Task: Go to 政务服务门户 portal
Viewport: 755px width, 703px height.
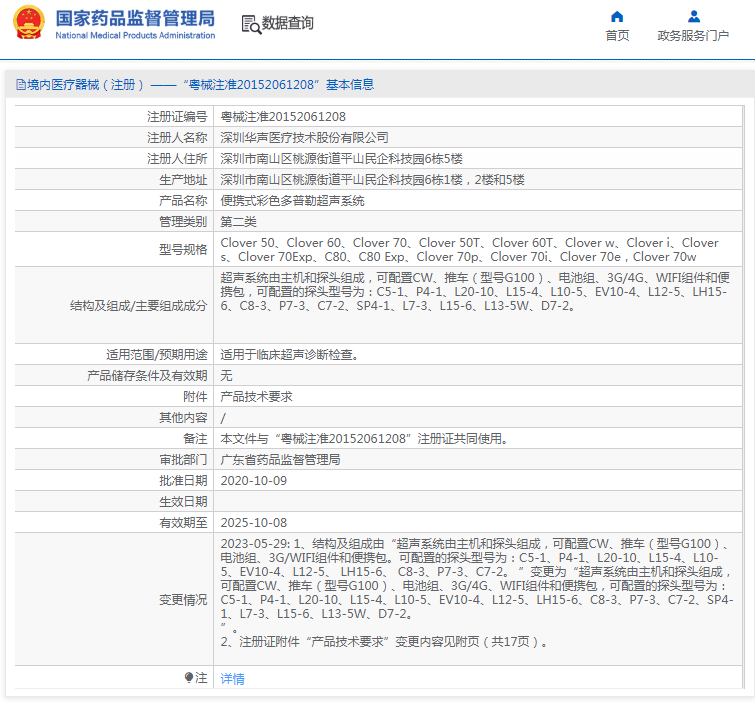Action: click(x=693, y=36)
